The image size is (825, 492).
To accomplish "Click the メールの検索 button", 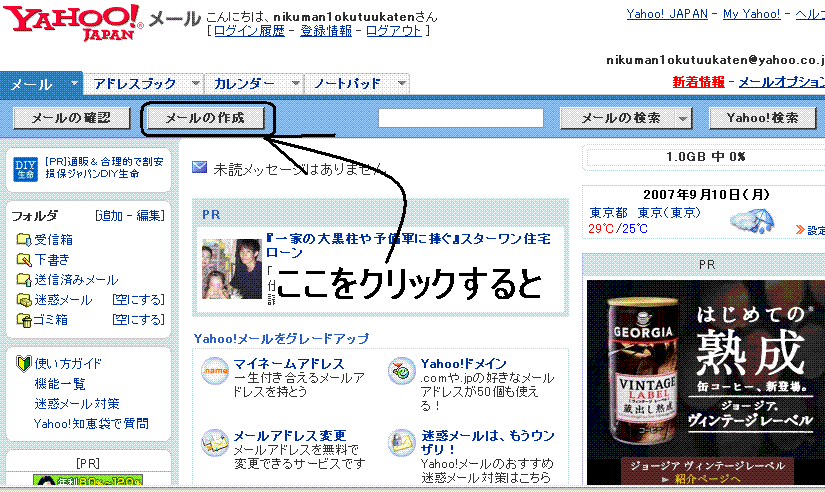I will (619, 118).
